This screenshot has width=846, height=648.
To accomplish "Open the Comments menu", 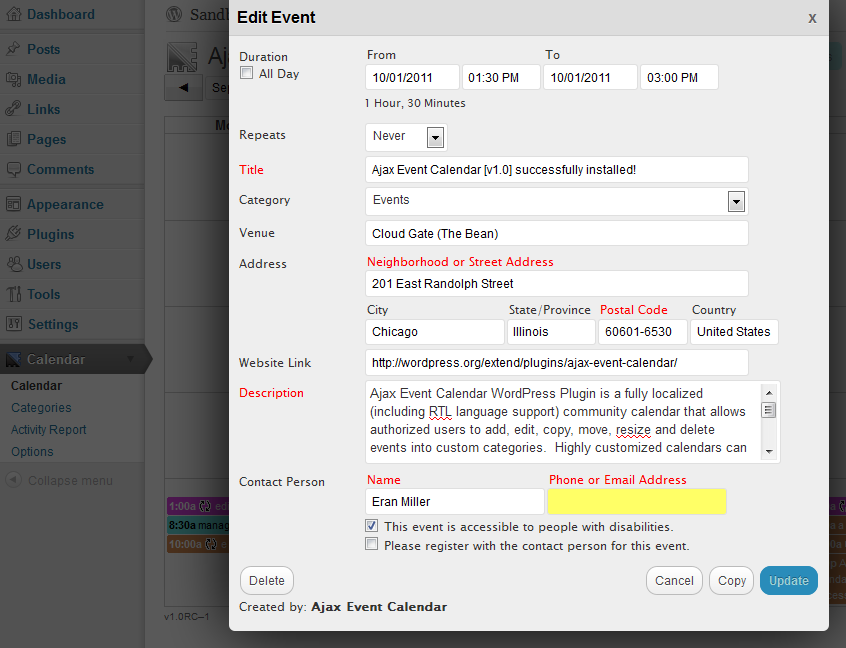I will 60,169.
